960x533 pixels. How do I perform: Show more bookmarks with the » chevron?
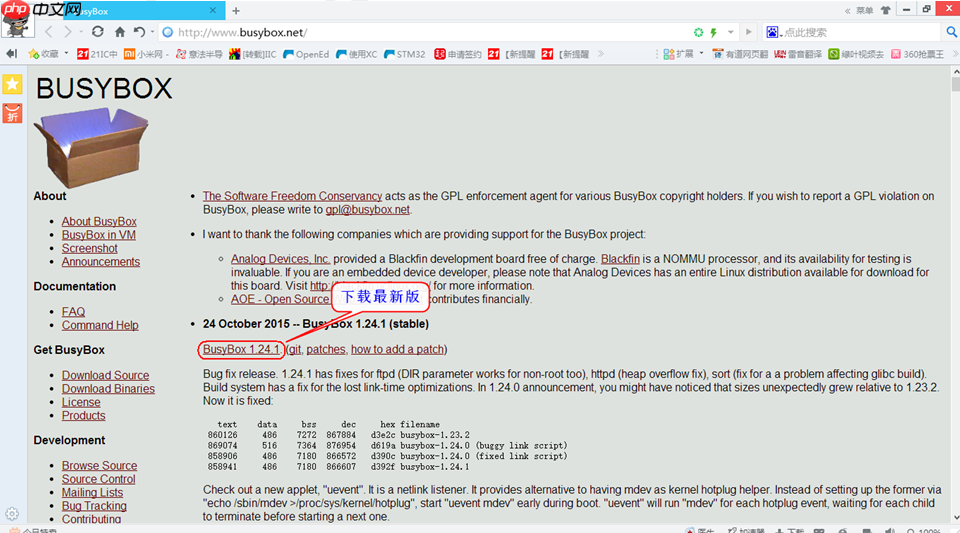click(601, 54)
